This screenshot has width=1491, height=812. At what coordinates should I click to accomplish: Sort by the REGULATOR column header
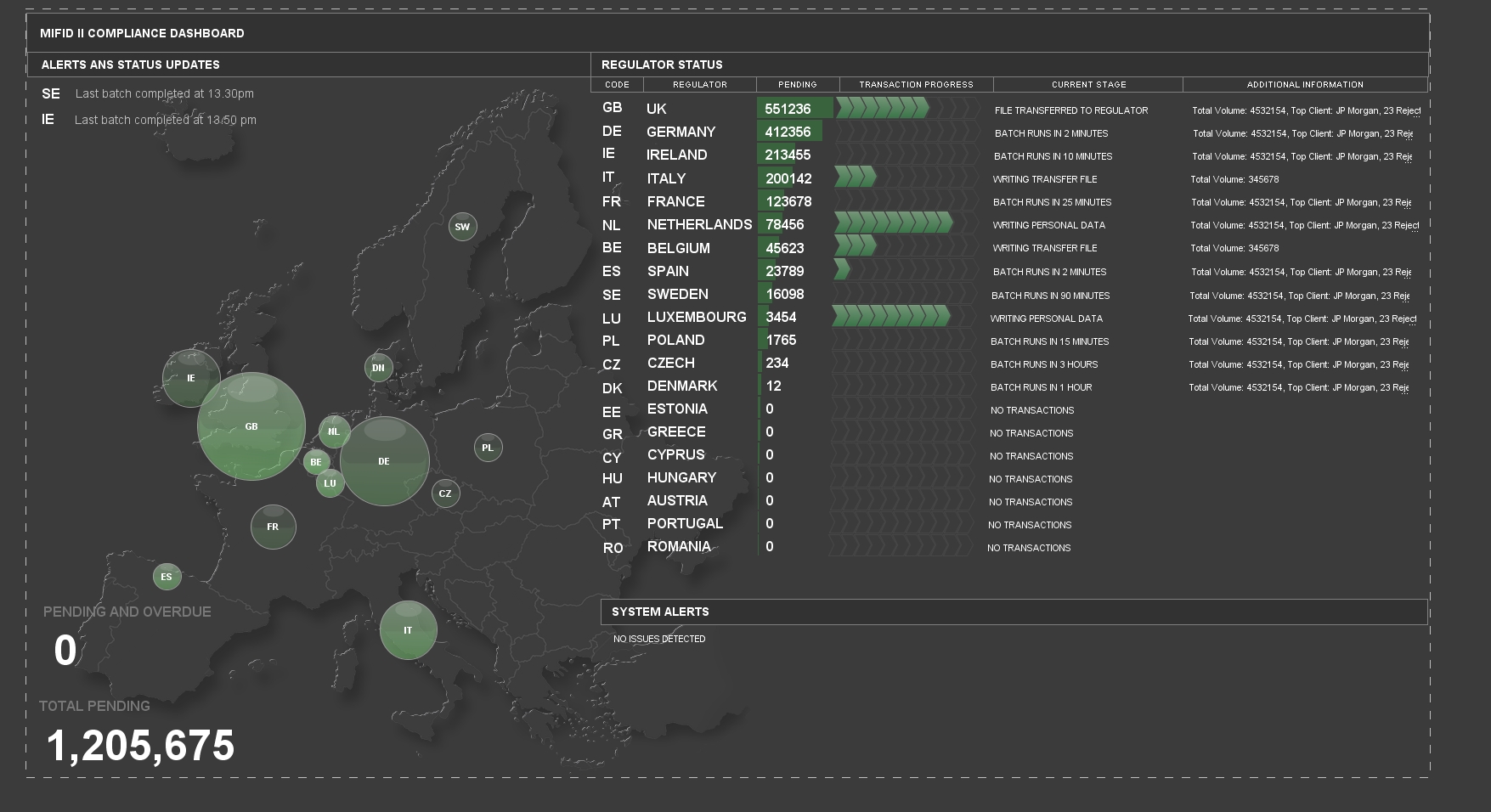pos(700,84)
